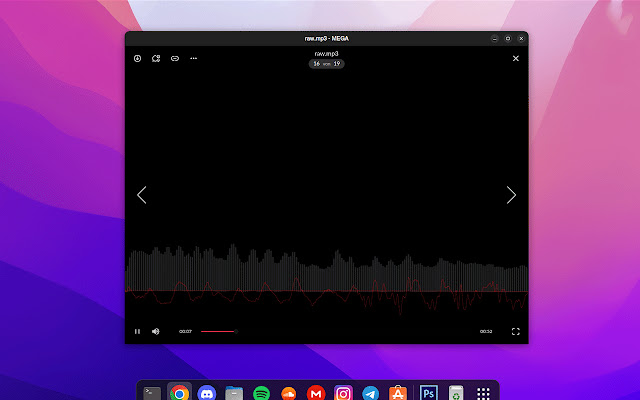
Task: Open the Files manager from the dock
Action: coord(234,393)
